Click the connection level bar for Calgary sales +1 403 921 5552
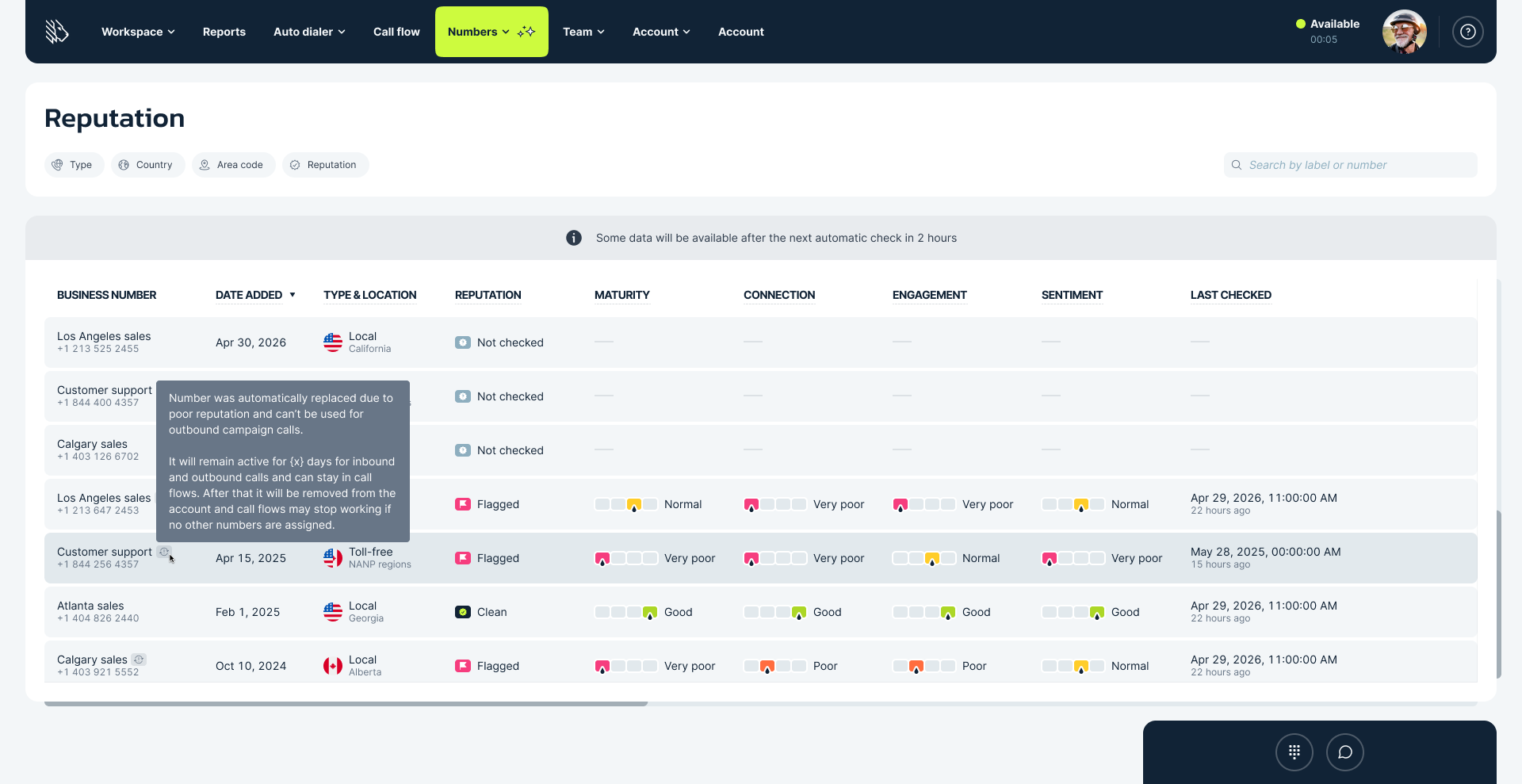Image resolution: width=1522 pixels, height=784 pixels. point(775,666)
